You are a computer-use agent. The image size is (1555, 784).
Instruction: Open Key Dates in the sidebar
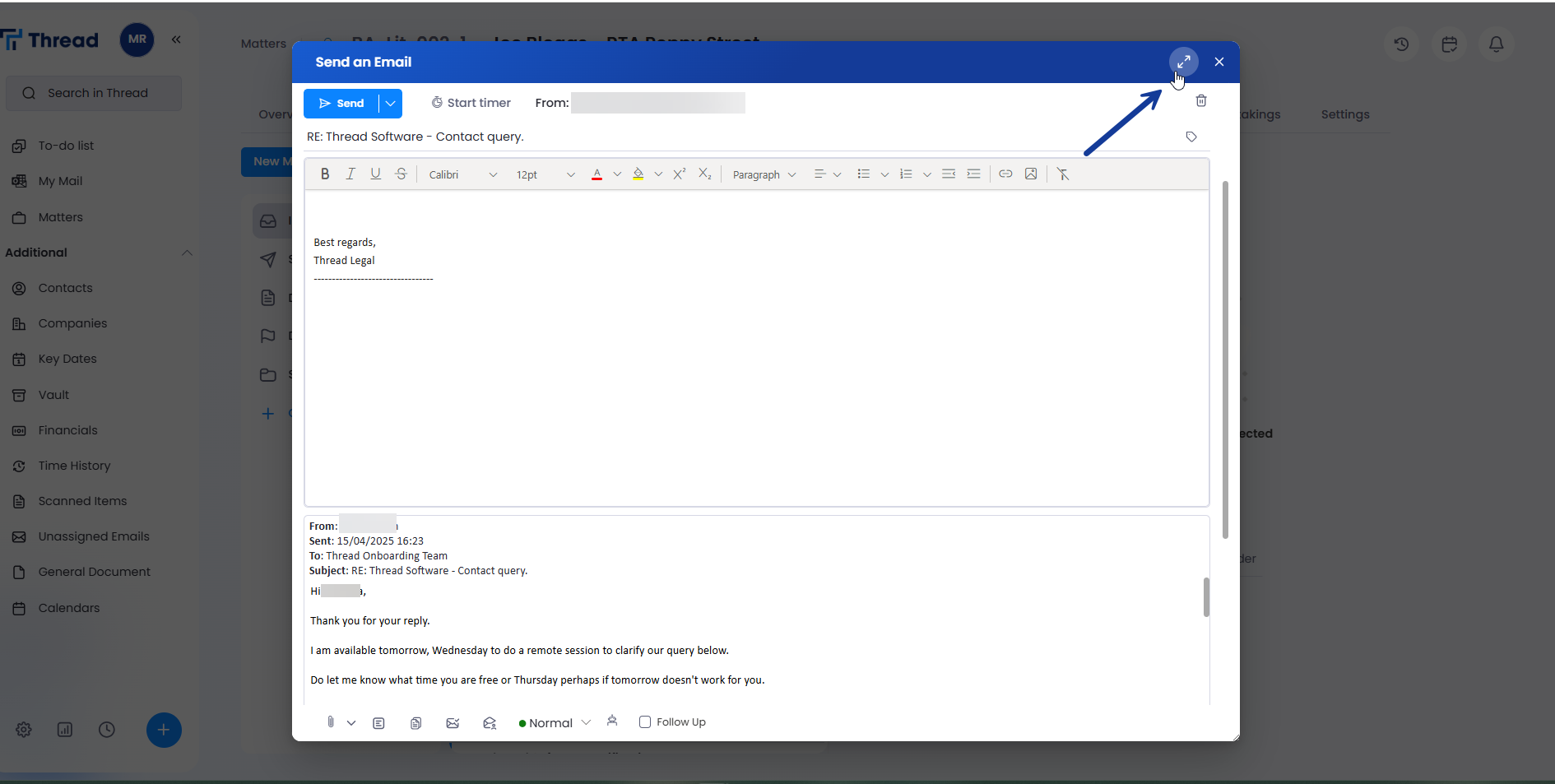click(x=67, y=359)
